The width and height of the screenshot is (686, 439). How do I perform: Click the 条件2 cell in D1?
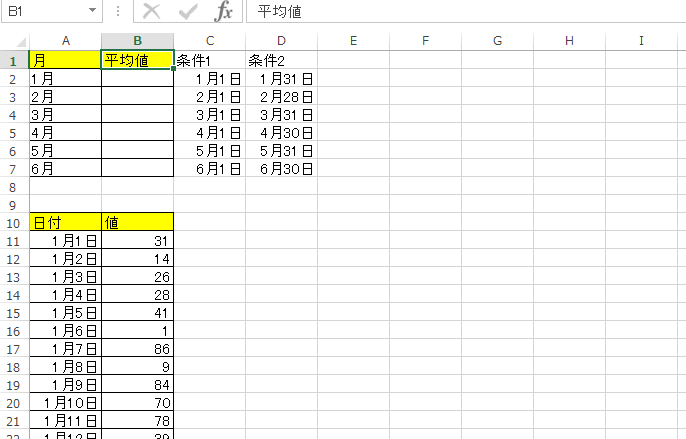point(281,60)
